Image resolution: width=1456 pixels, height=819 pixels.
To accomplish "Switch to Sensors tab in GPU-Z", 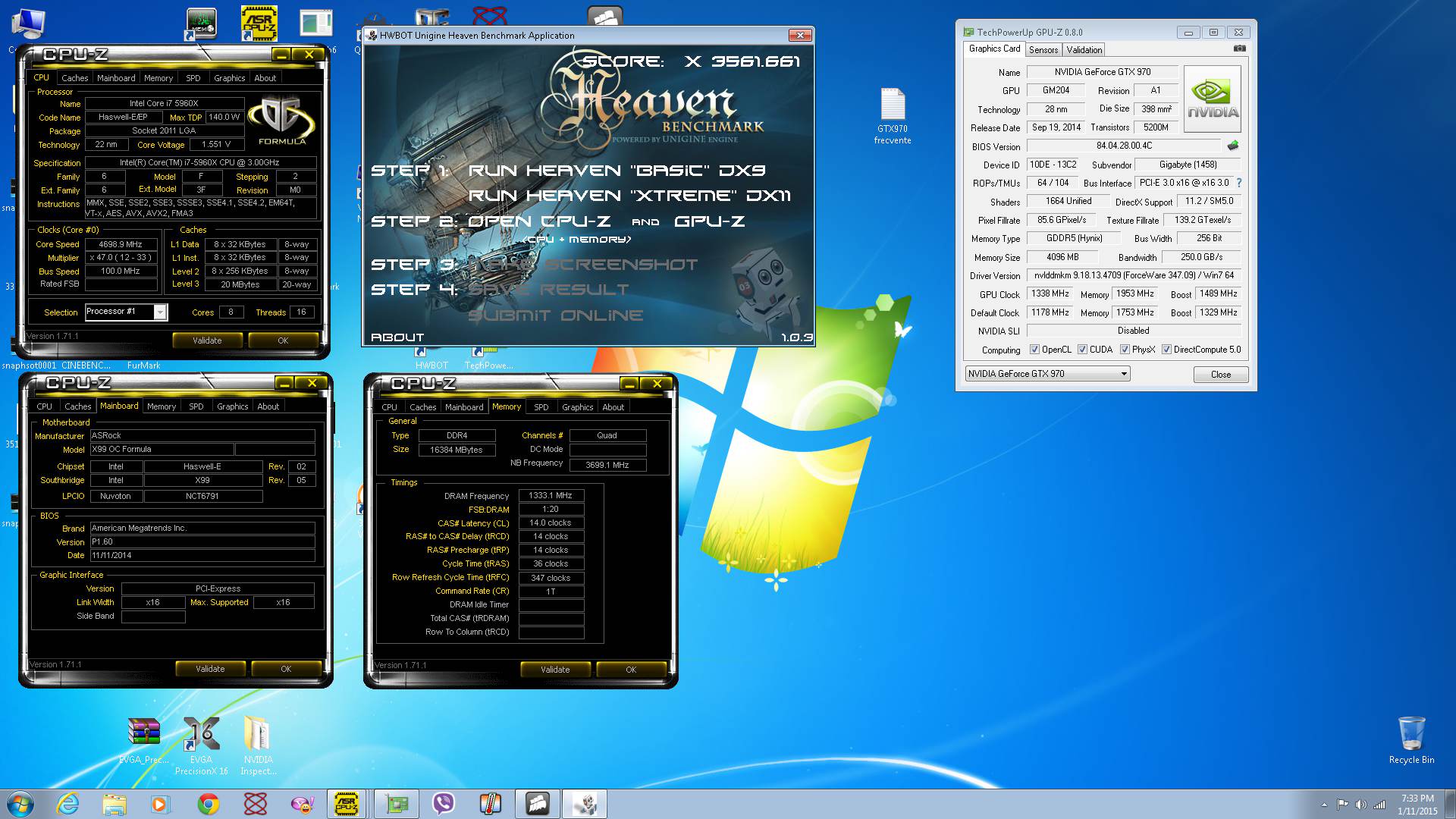I will [x=1043, y=50].
